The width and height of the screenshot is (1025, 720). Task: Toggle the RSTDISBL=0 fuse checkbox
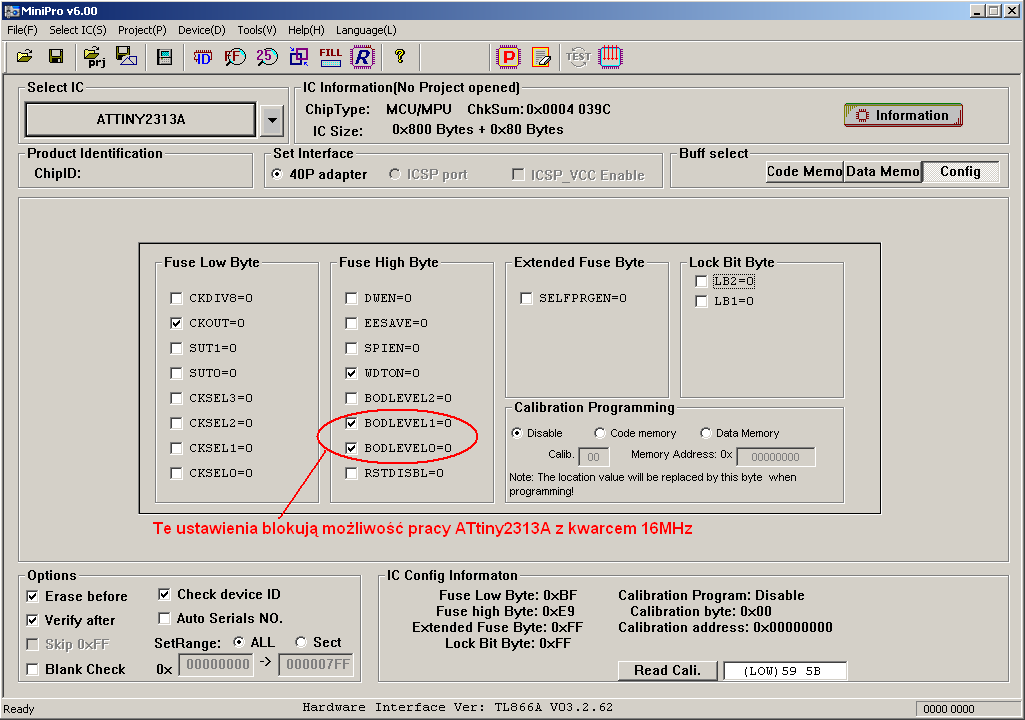click(x=351, y=473)
